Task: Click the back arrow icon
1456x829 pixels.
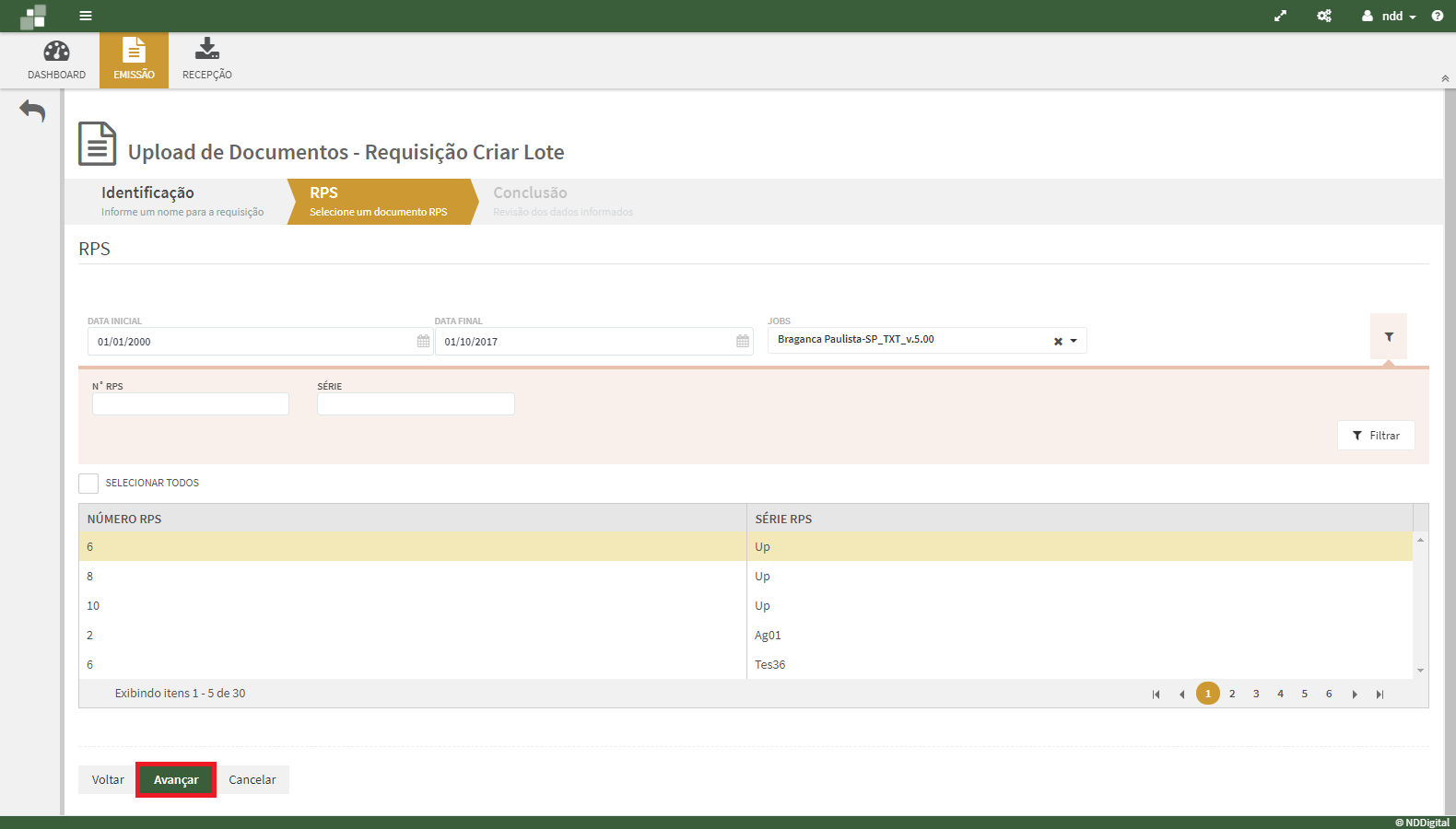Action: [32, 111]
